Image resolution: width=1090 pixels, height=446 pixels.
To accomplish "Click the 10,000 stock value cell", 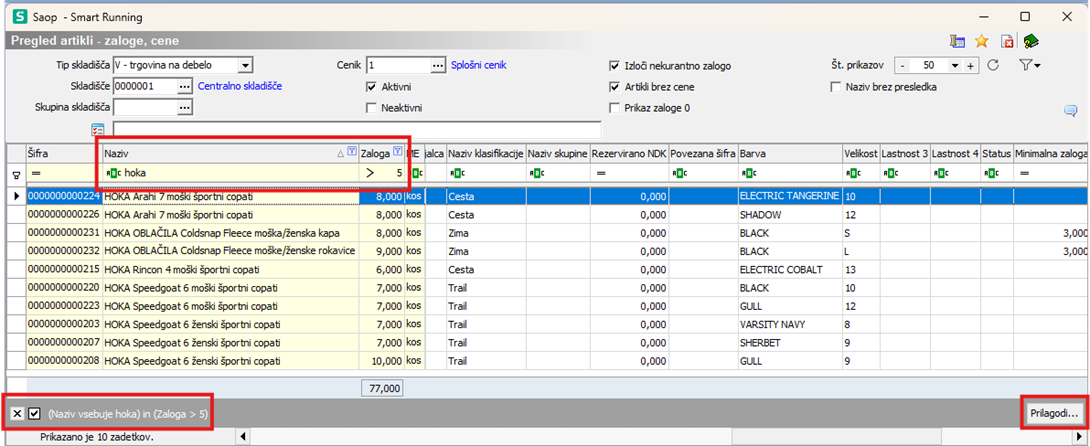I will (382, 361).
